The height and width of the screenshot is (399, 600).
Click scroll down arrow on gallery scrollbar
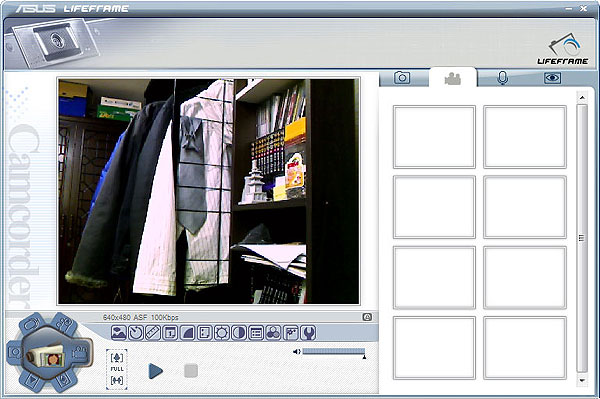point(582,380)
